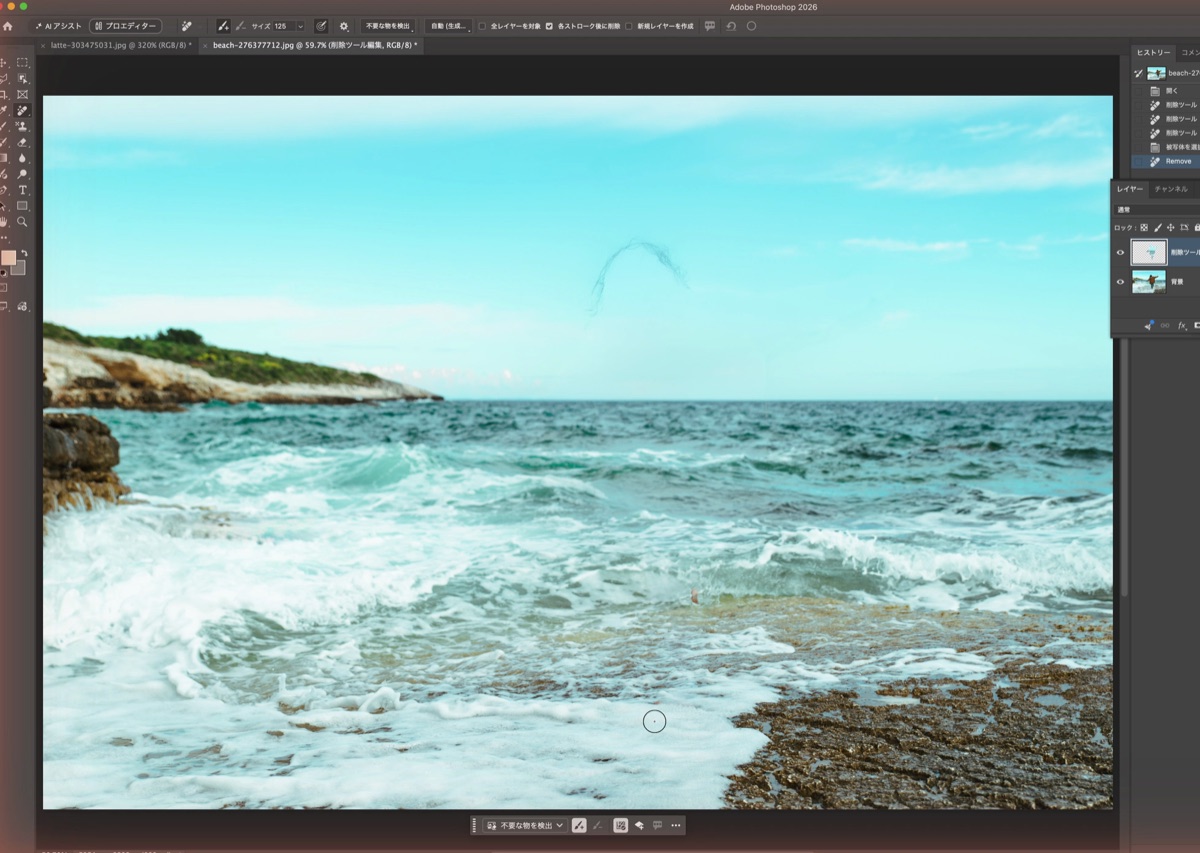Uncheck 各ストローク後に削除 checkbox
The image size is (1200, 853).
pyautogui.click(x=549, y=26)
